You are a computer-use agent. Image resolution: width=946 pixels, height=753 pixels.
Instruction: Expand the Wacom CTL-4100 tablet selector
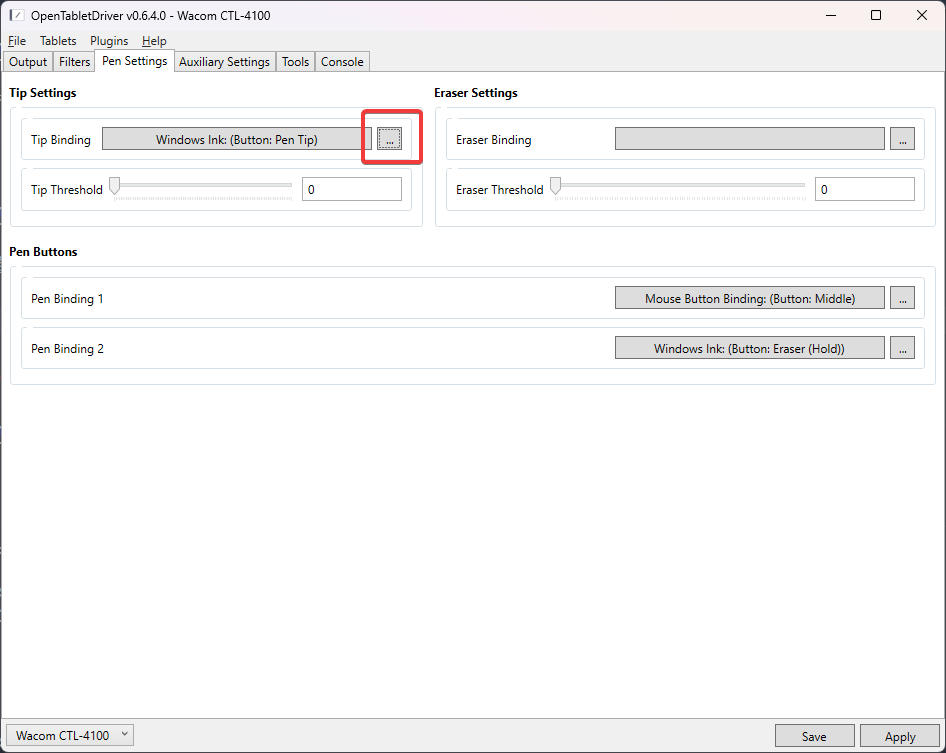coord(68,734)
